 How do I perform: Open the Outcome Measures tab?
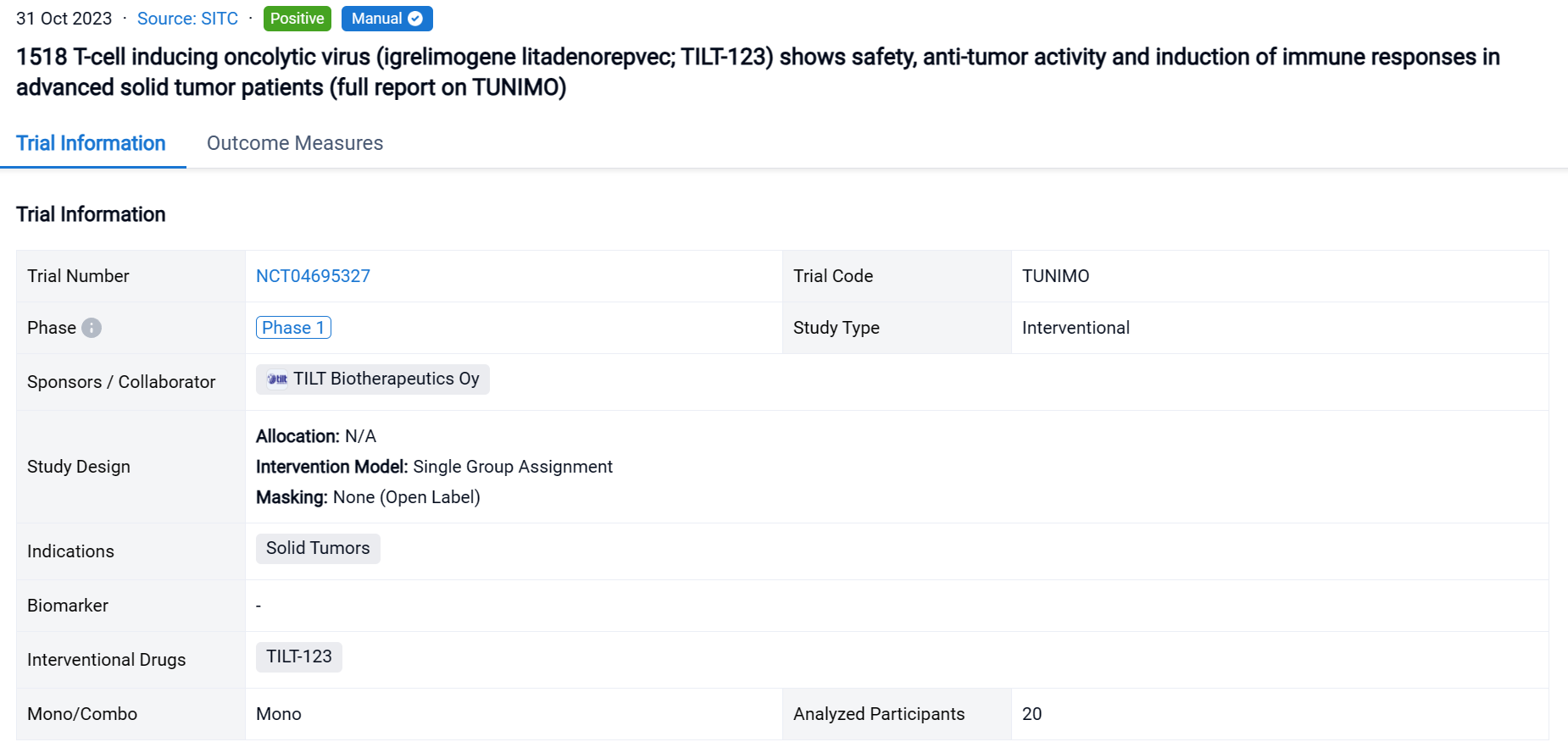pyautogui.click(x=294, y=143)
